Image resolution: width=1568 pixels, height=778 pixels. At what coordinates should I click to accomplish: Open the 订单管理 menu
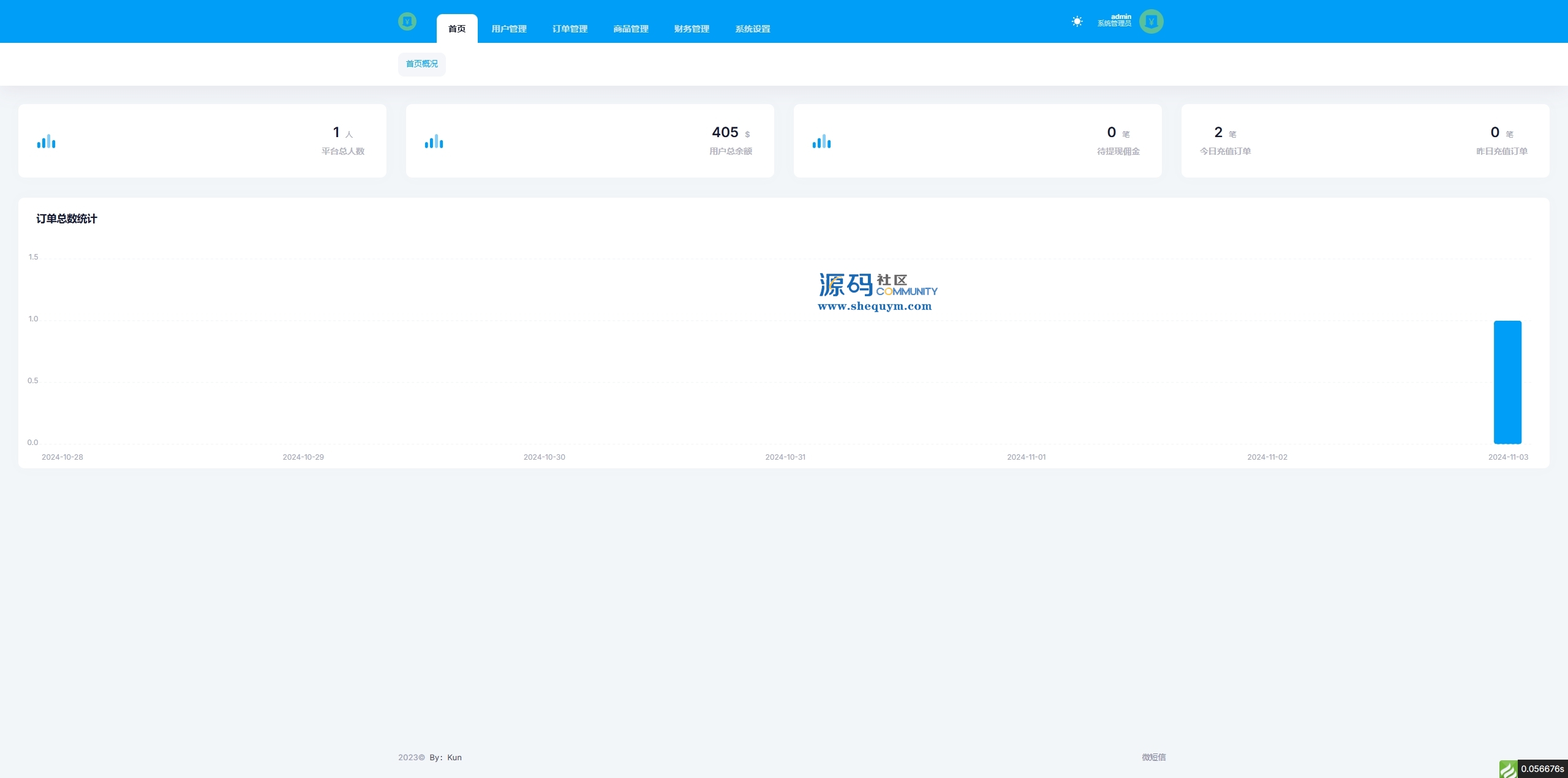(x=570, y=29)
